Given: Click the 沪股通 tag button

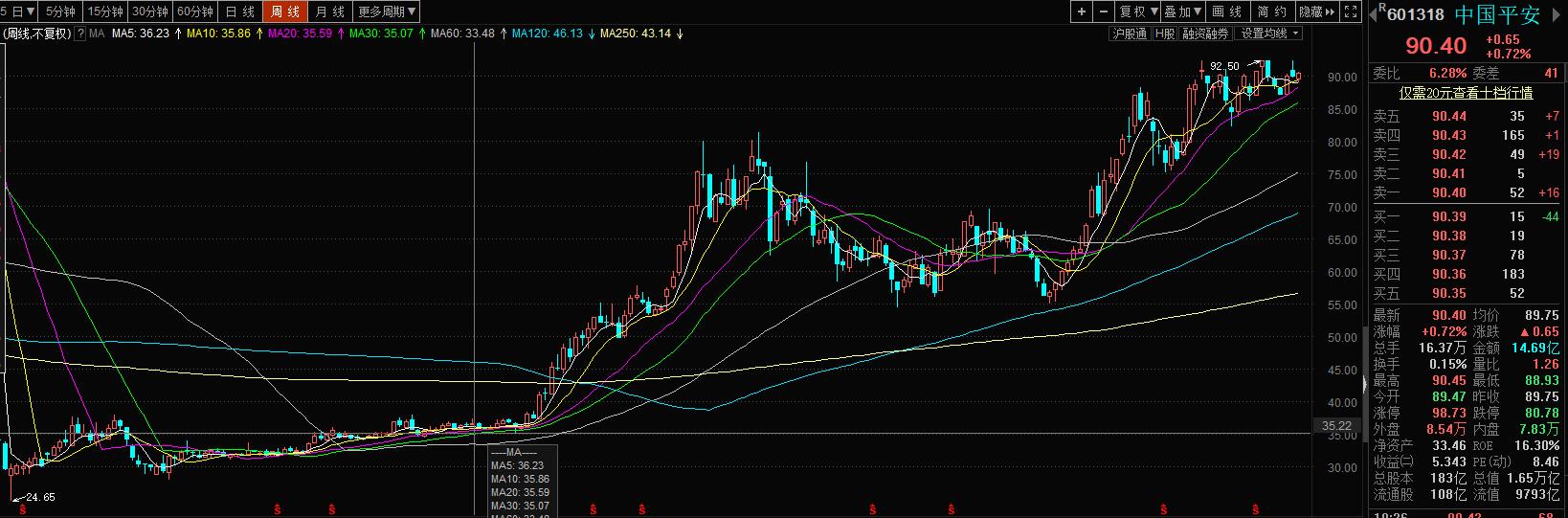Looking at the screenshot, I should [1130, 34].
